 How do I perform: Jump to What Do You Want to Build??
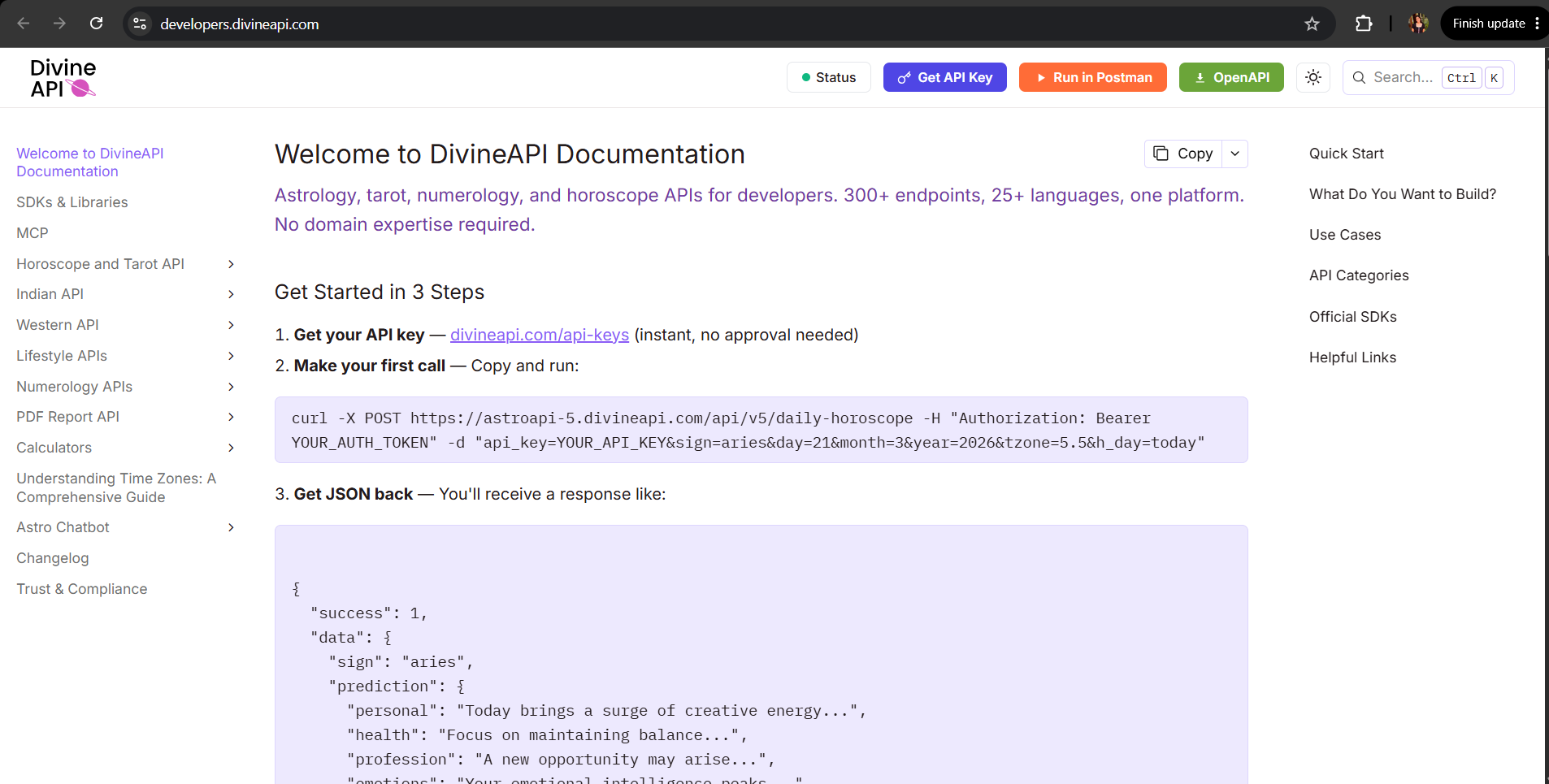coord(1403,194)
